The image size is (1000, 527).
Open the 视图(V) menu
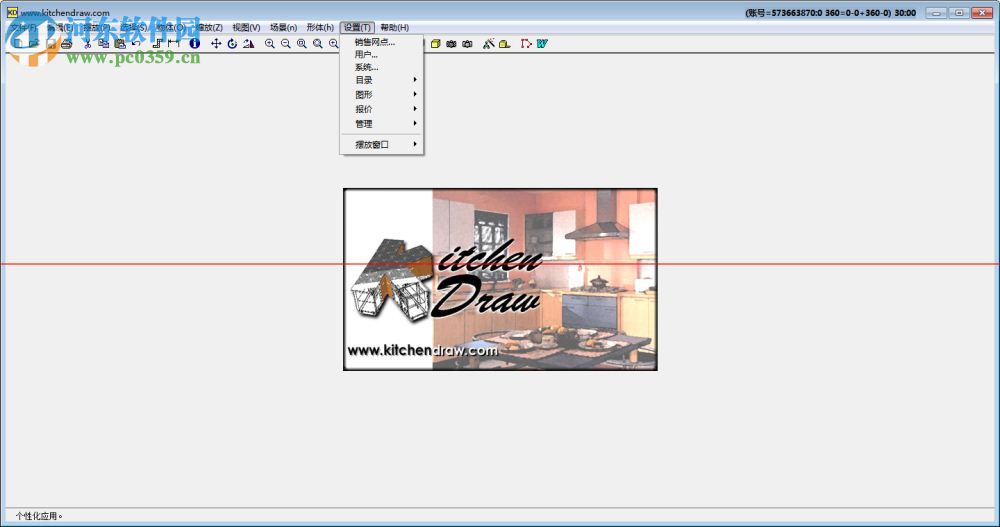(246, 27)
